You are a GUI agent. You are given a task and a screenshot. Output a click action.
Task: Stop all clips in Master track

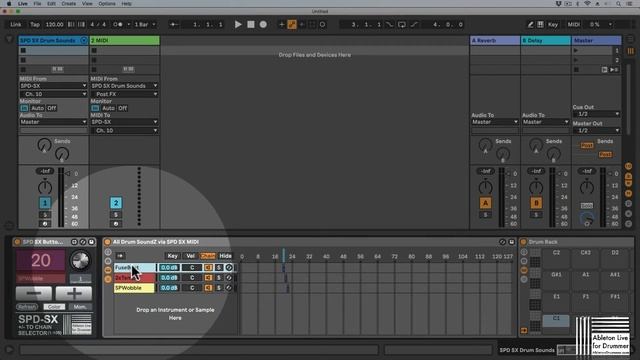click(576, 70)
